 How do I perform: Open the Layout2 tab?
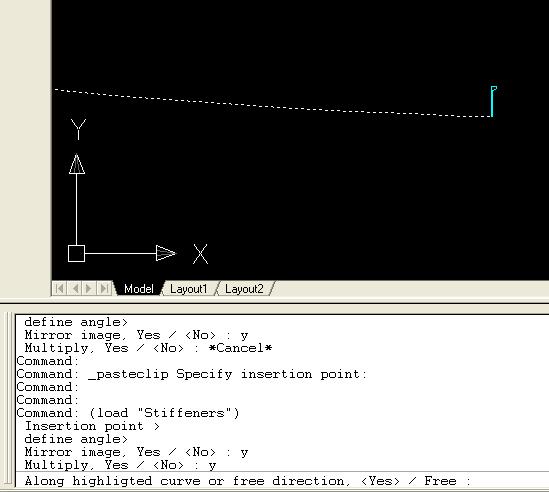tap(244, 289)
